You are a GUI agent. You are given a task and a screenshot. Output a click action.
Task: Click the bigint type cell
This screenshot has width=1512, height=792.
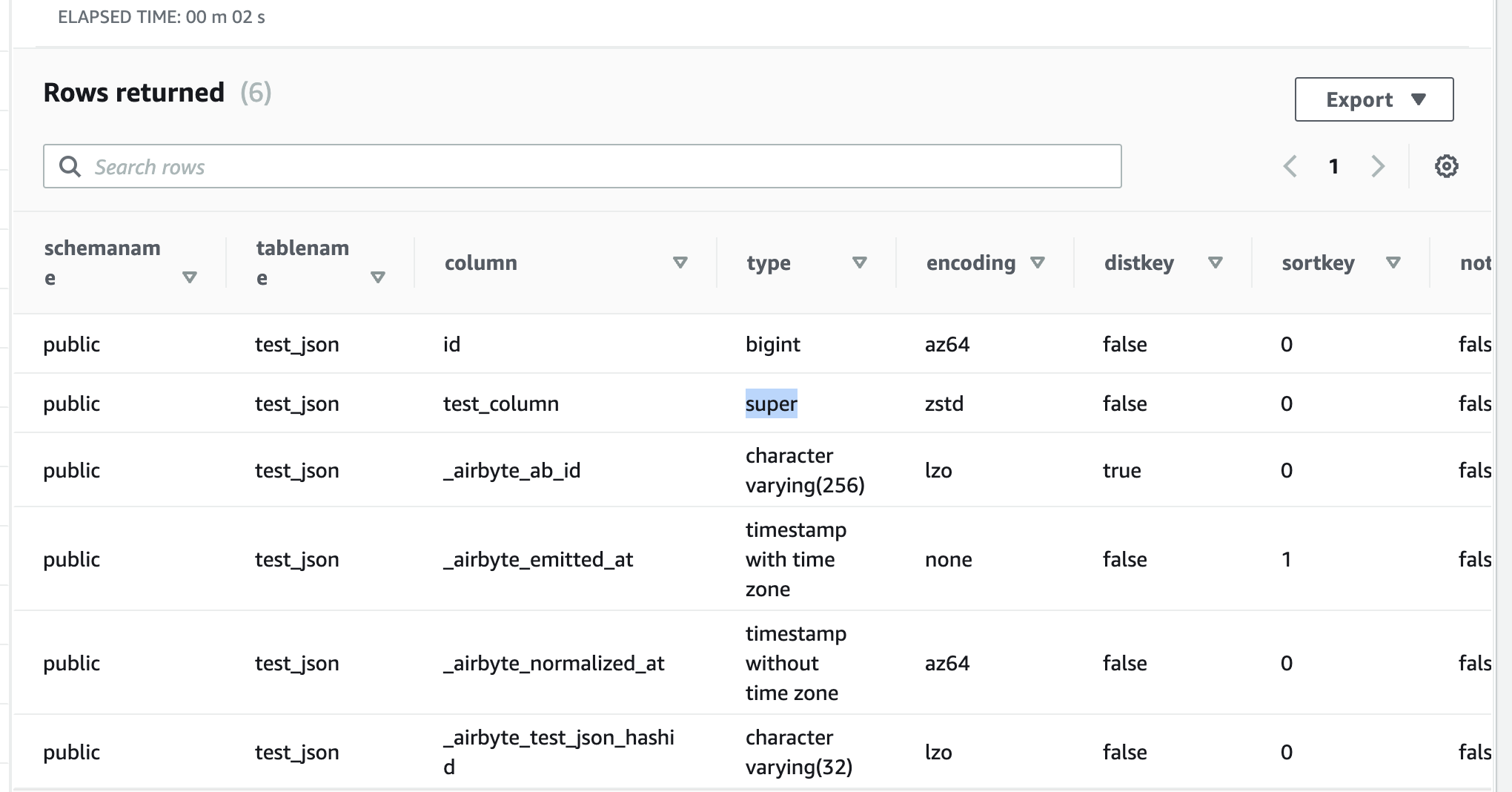tap(773, 344)
